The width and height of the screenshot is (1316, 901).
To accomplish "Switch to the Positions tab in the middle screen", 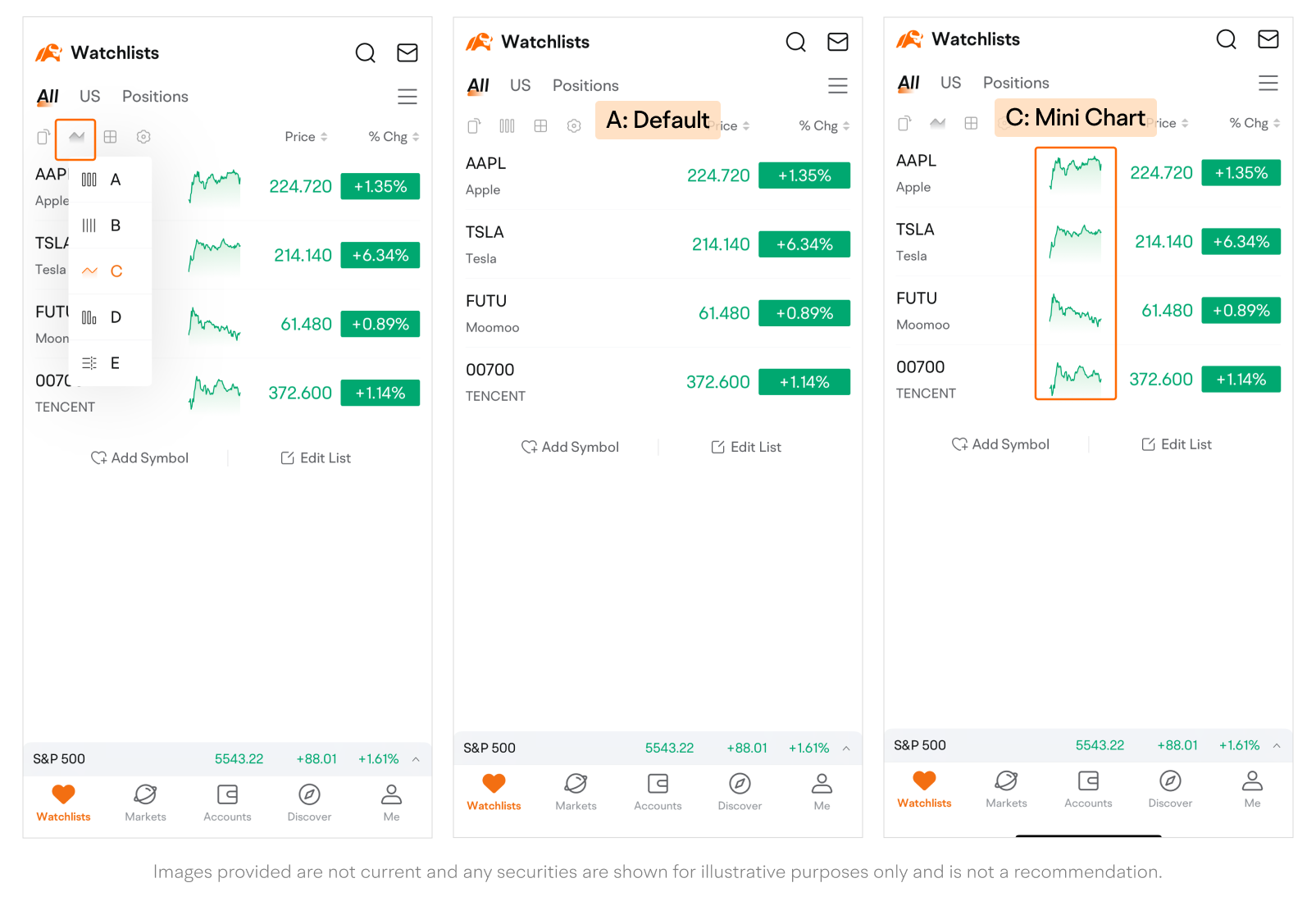I will [x=585, y=86].
